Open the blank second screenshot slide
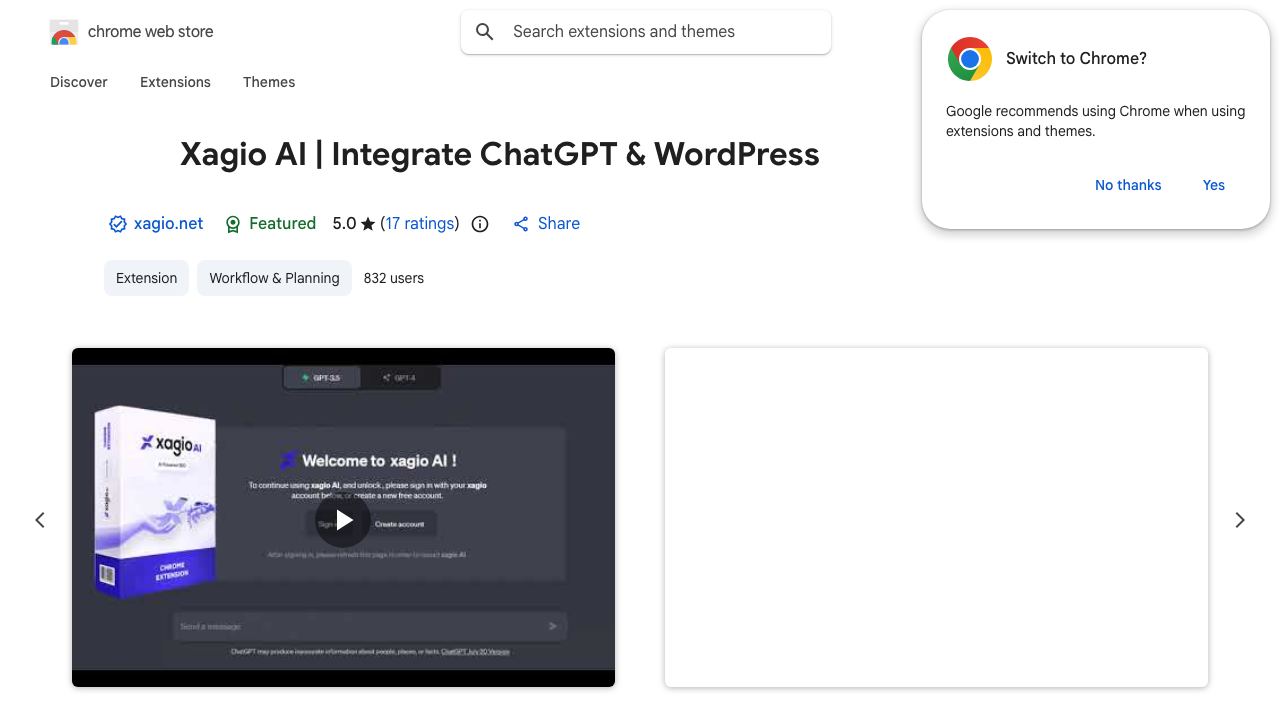This screenshot has height=720, width=1280. (x=936, y=517)
